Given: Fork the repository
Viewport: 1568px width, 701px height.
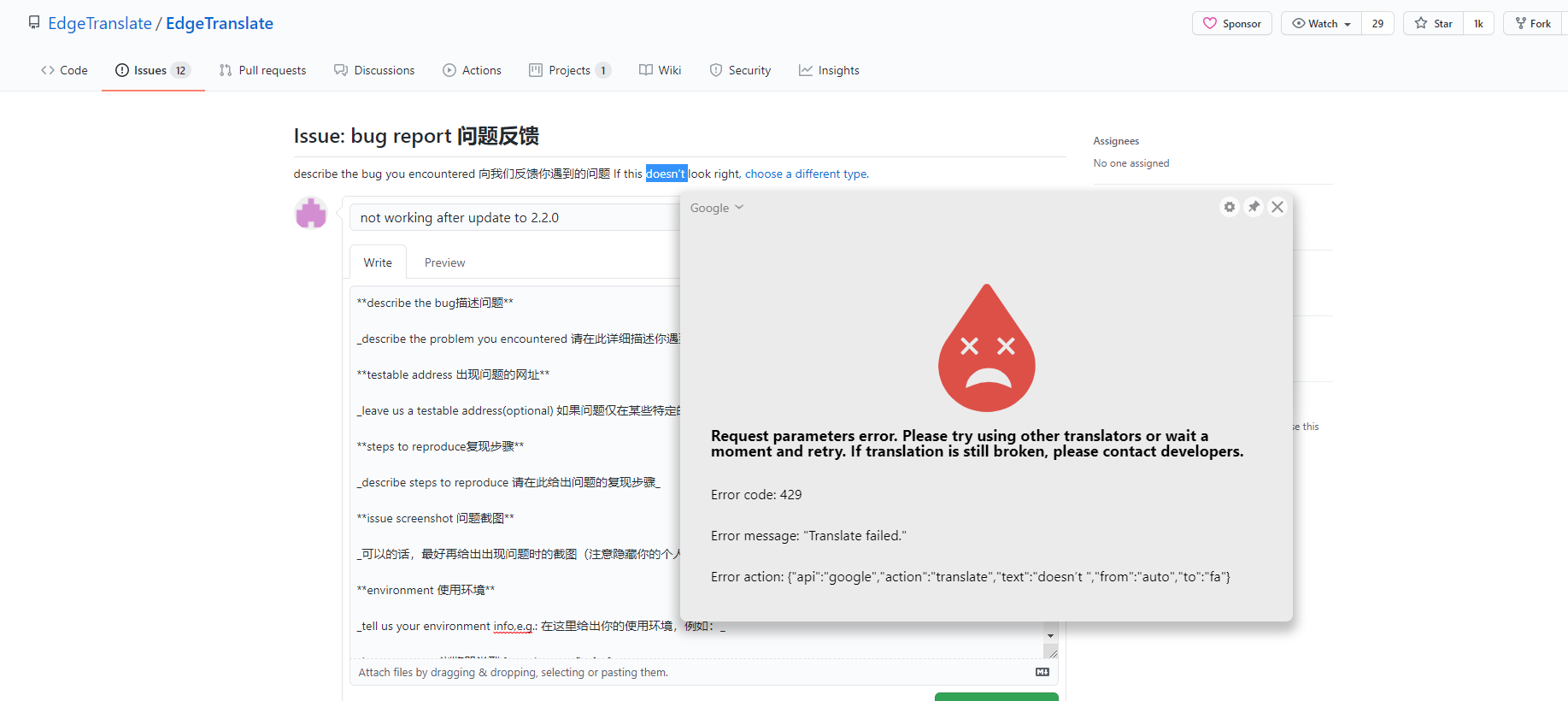Looking at the screenshot, I should (x=1533, y=23).
